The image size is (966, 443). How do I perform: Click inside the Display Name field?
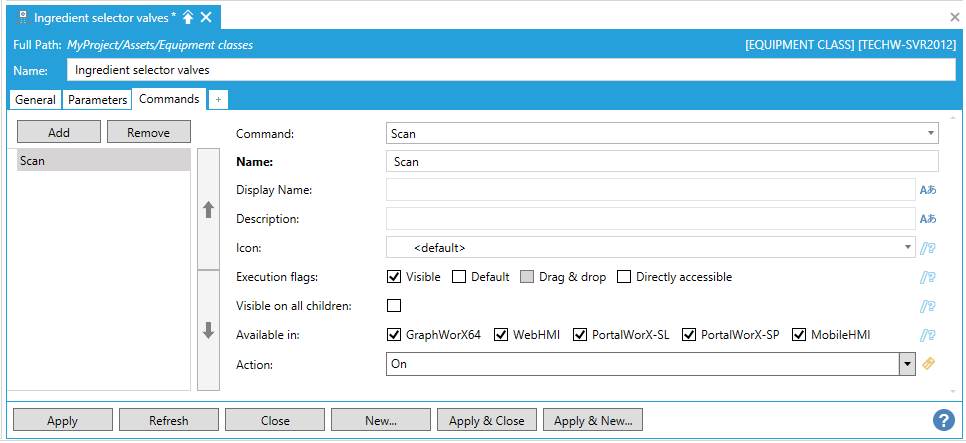[649, 190]
